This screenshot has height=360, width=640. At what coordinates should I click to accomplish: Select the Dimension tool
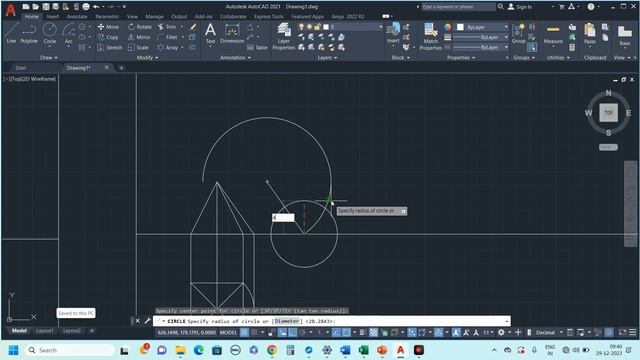coord(232,33)
